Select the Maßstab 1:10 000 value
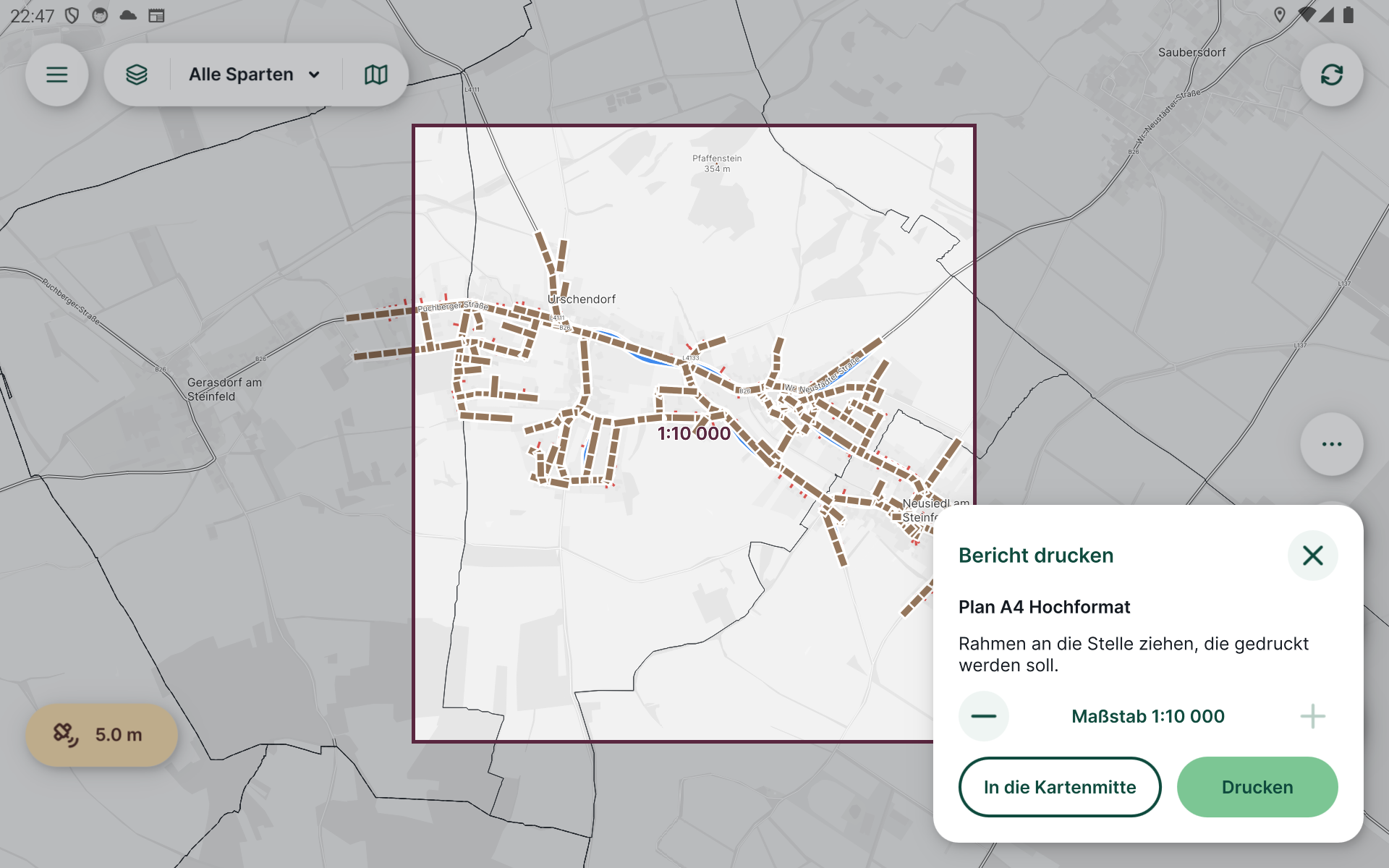 click(1148, 716)
